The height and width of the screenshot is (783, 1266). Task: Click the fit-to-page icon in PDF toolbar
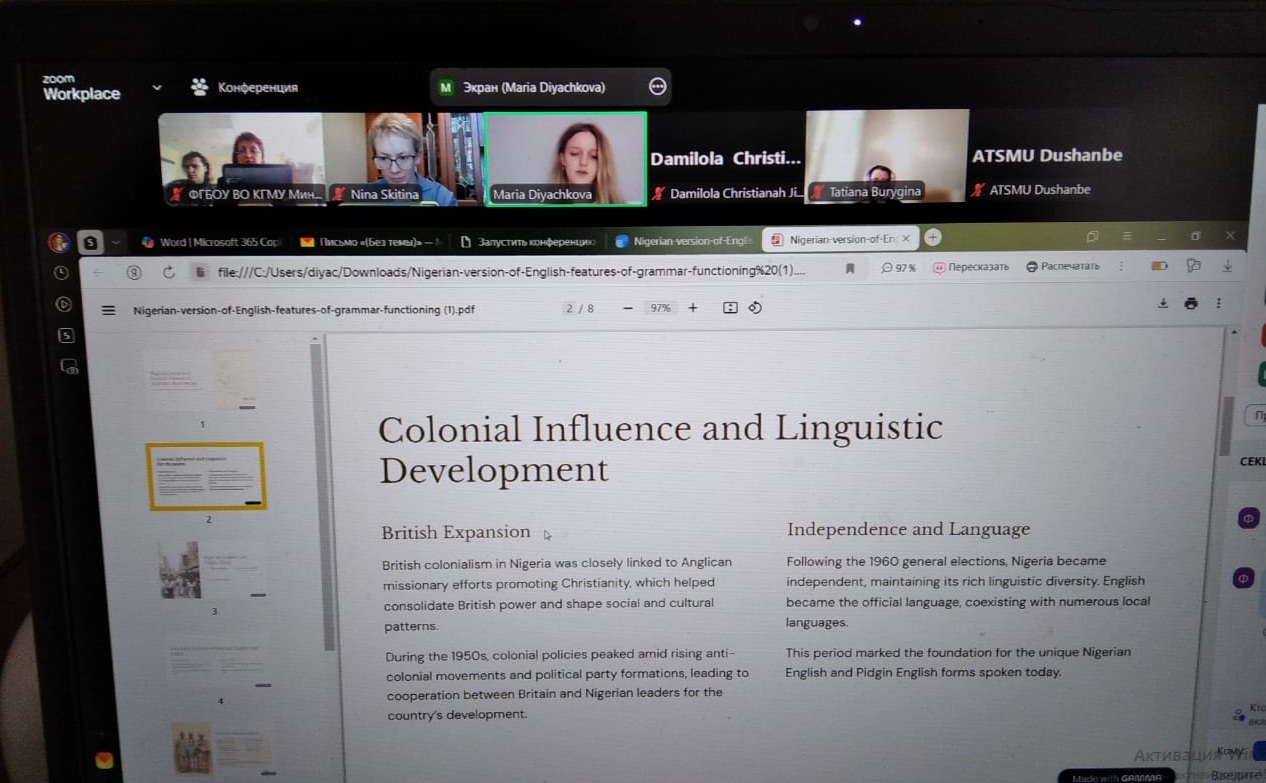(x=730, y=308)
